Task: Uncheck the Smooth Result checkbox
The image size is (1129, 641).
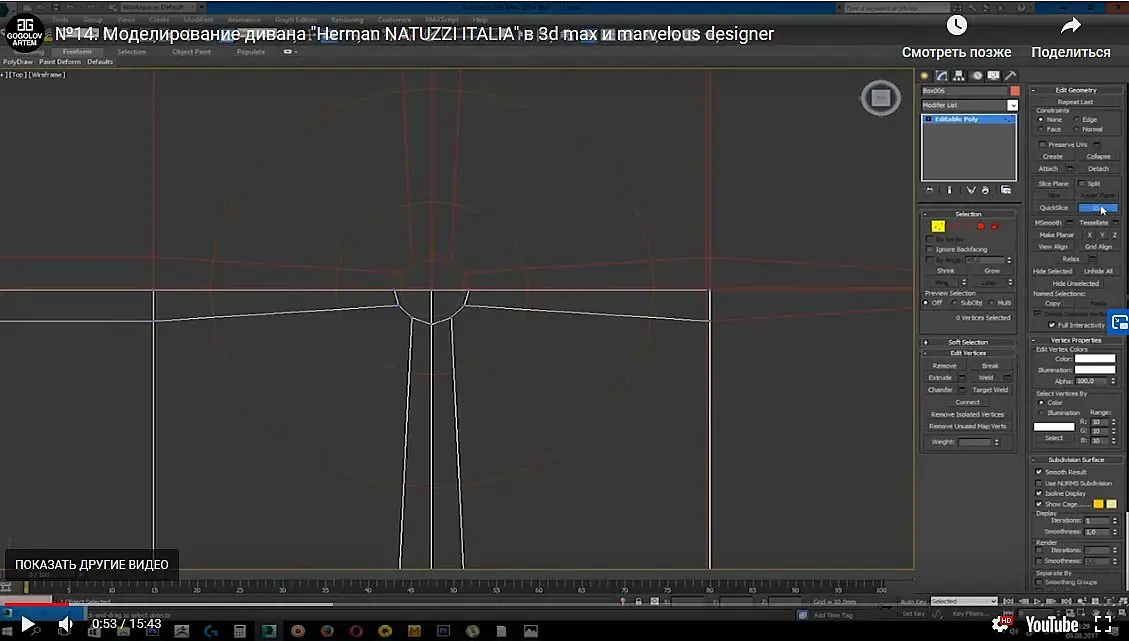Action: click(1039, 472)
